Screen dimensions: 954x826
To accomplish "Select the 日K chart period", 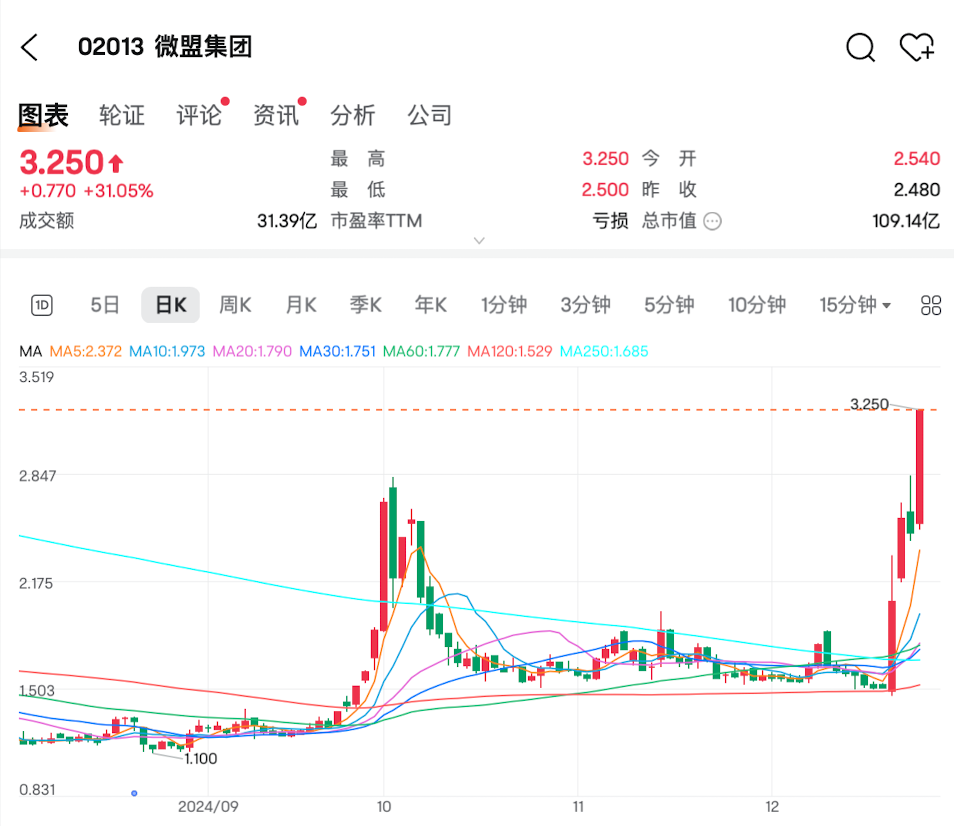I will pyautogui.click(x=170, y=306).
